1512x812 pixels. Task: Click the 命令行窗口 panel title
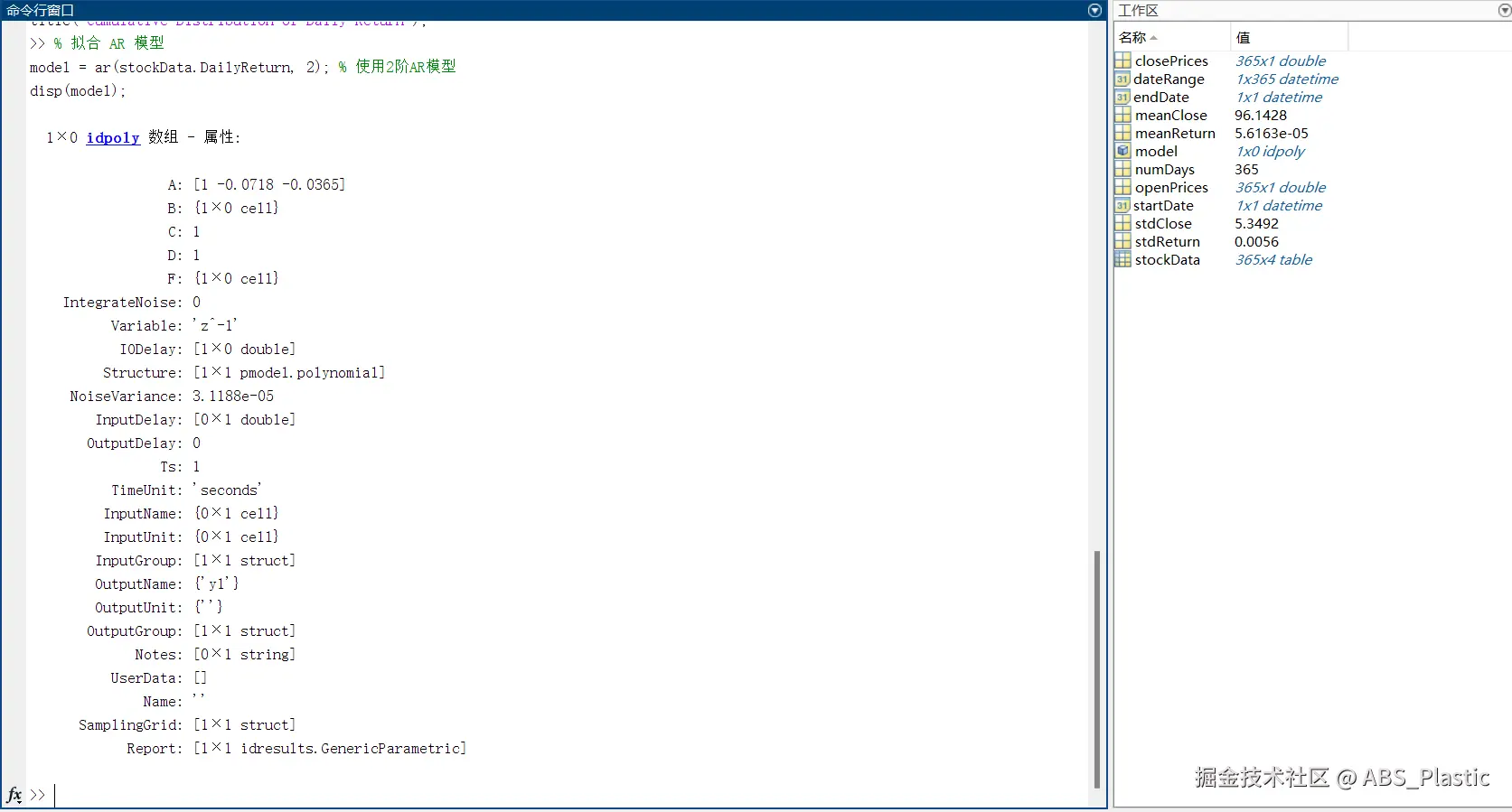[x=40, y=10]
